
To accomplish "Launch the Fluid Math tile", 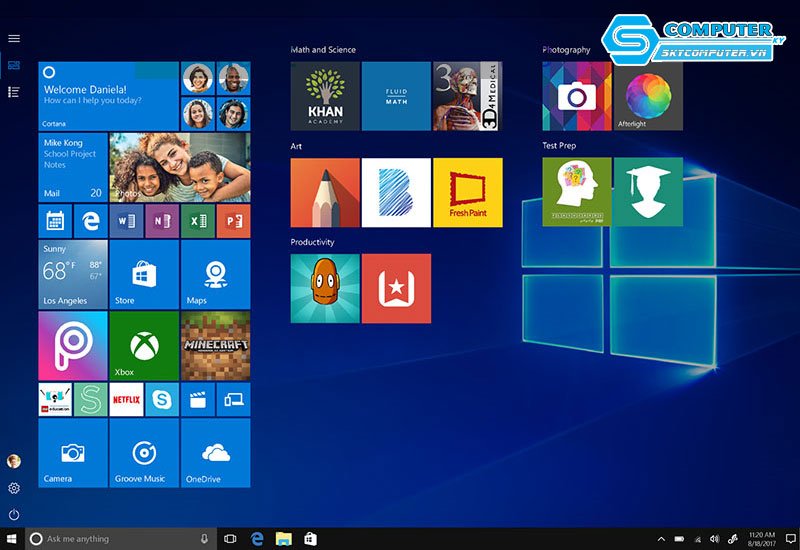I will tap(396, 96).
